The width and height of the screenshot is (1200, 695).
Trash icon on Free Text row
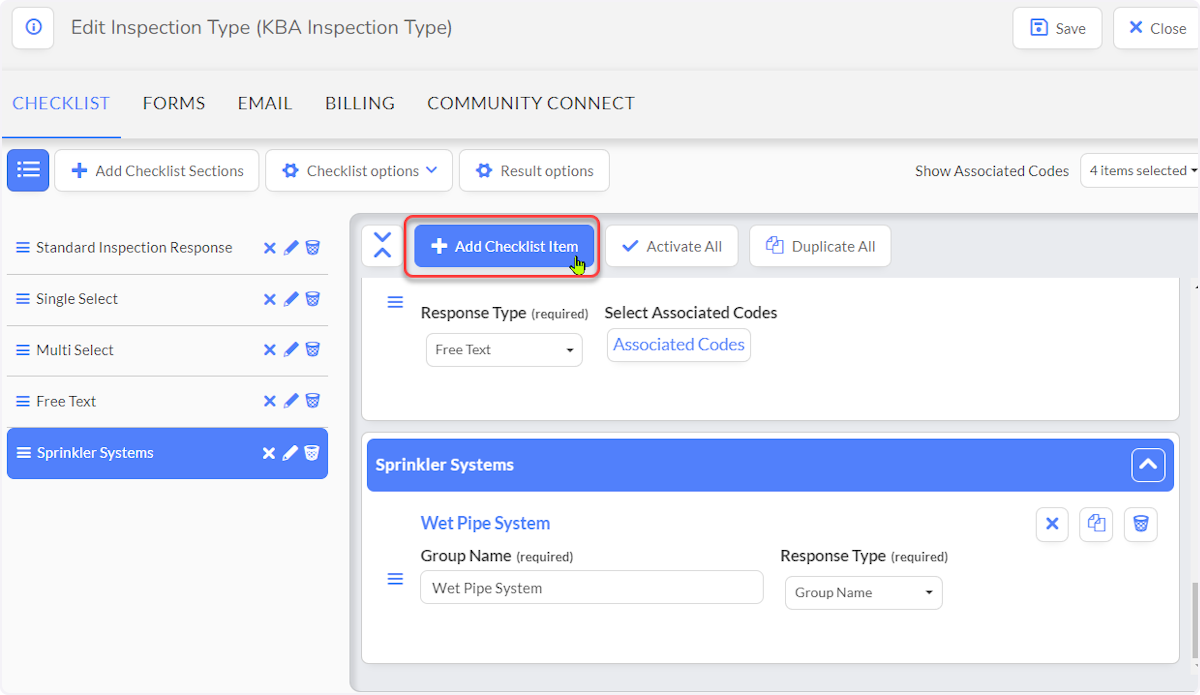[312, 401]
